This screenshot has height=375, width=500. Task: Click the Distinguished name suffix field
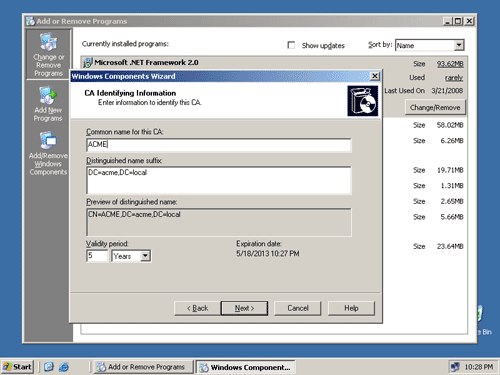(219, 180)
